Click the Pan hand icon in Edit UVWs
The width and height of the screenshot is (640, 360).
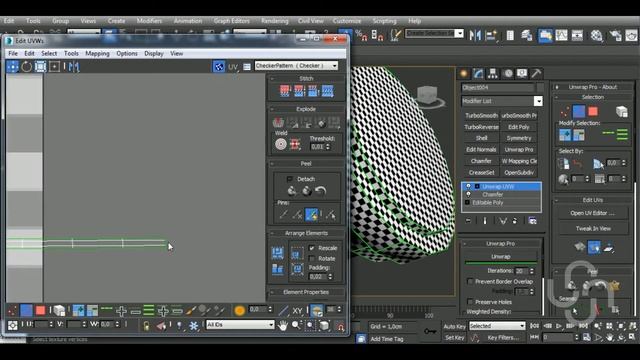(x=282, y=325)
